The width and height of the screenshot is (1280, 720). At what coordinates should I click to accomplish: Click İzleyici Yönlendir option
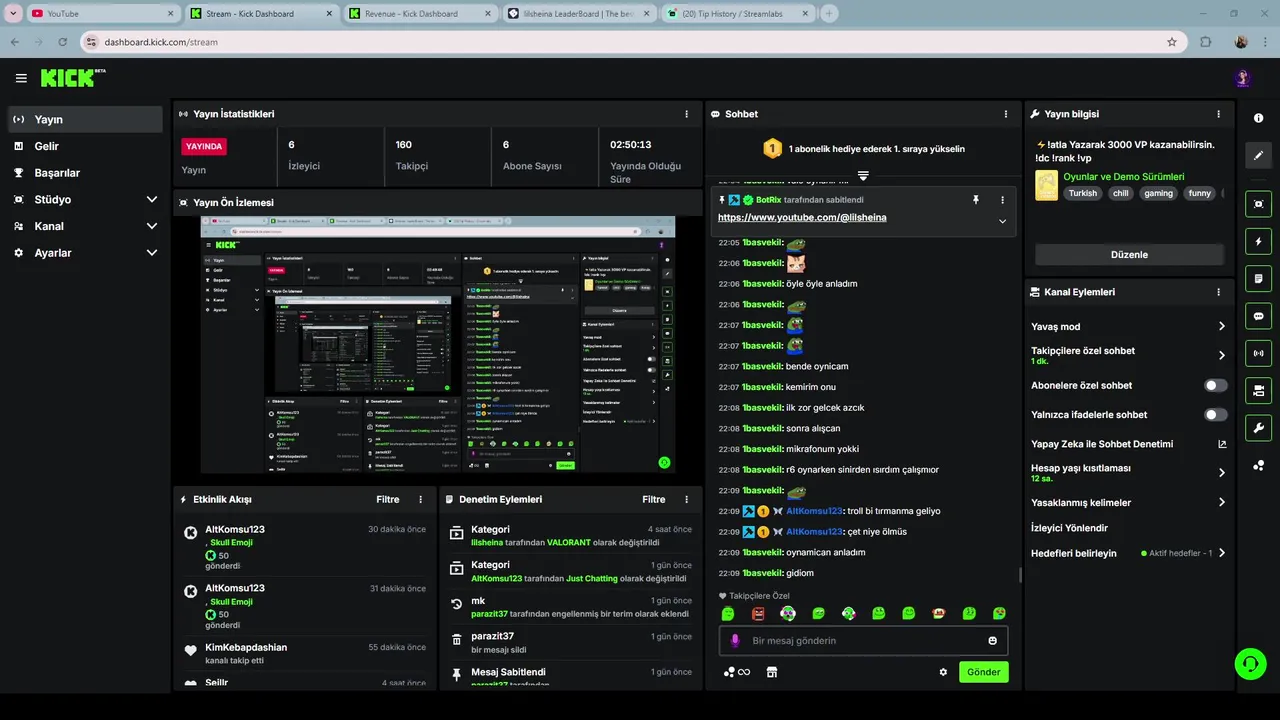coord(1069,528)
